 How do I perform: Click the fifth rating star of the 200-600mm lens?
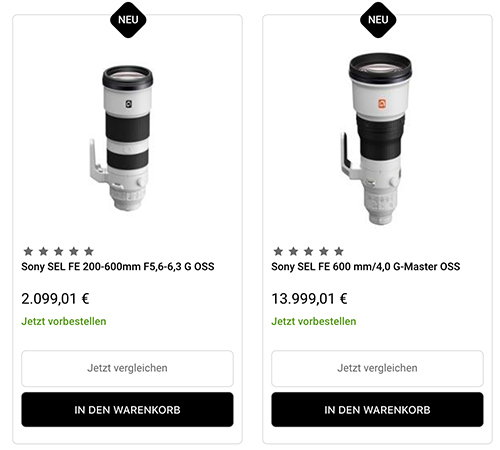pos(89,251)
